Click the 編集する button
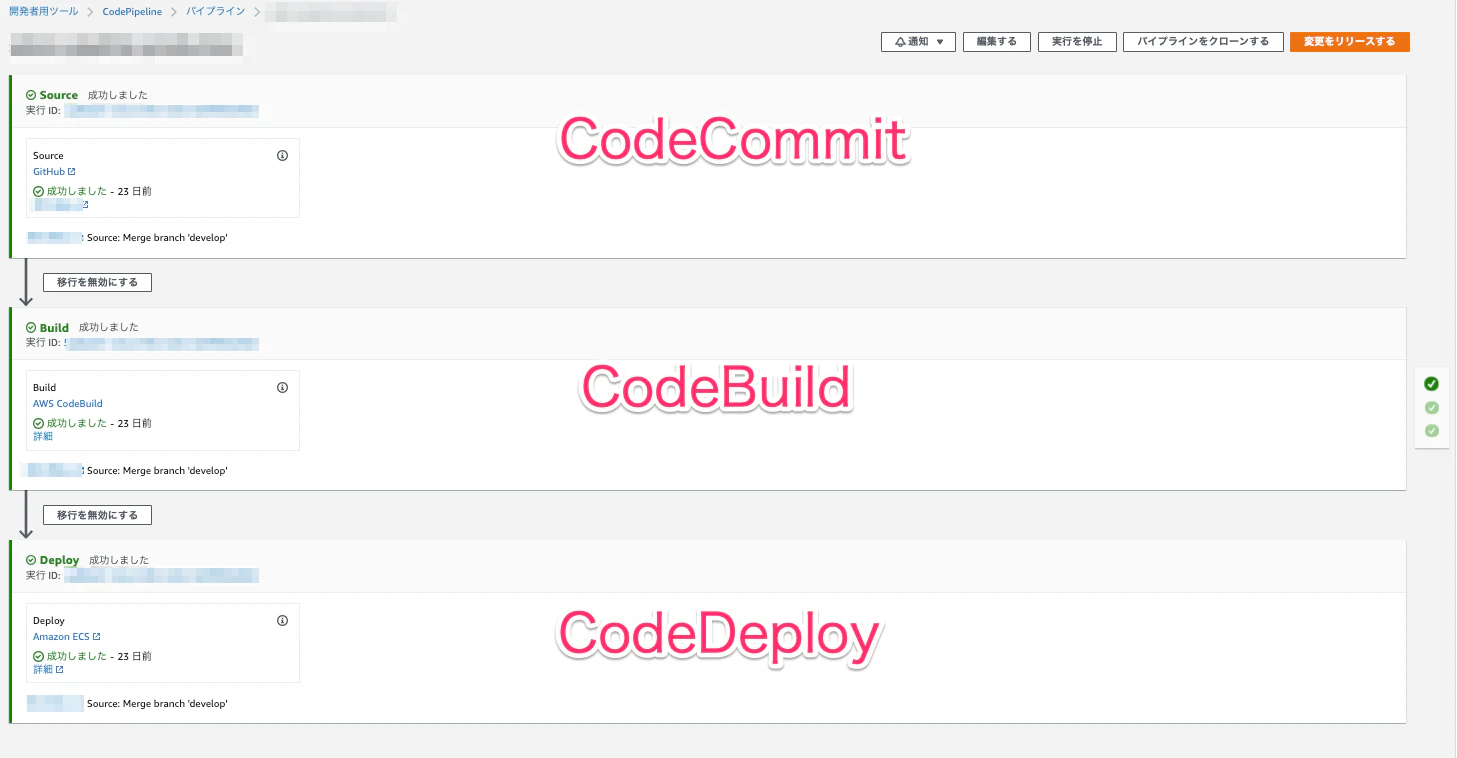1457x758 pixels. [x=997, y=41]
